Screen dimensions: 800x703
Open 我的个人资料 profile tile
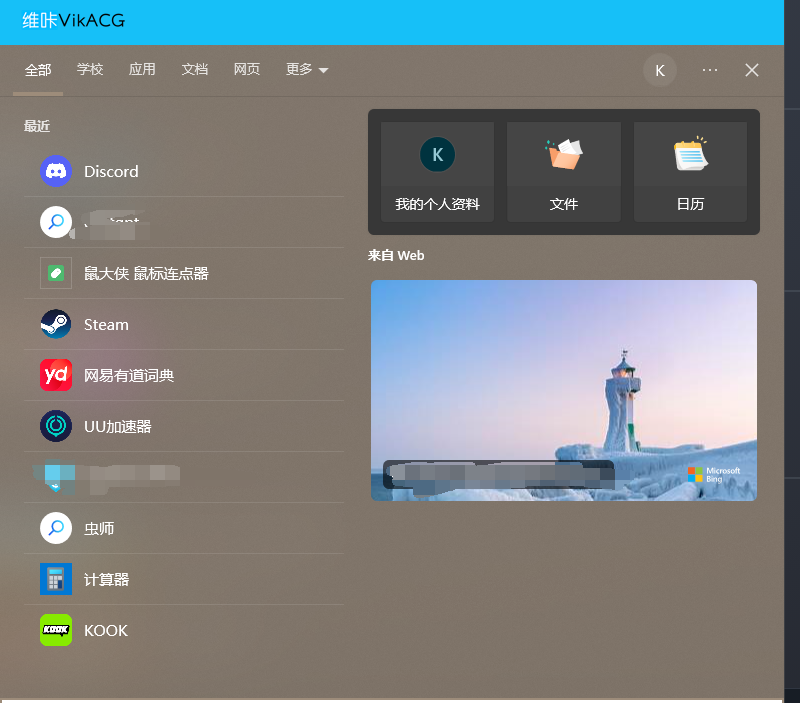click(x=437, y=172)
